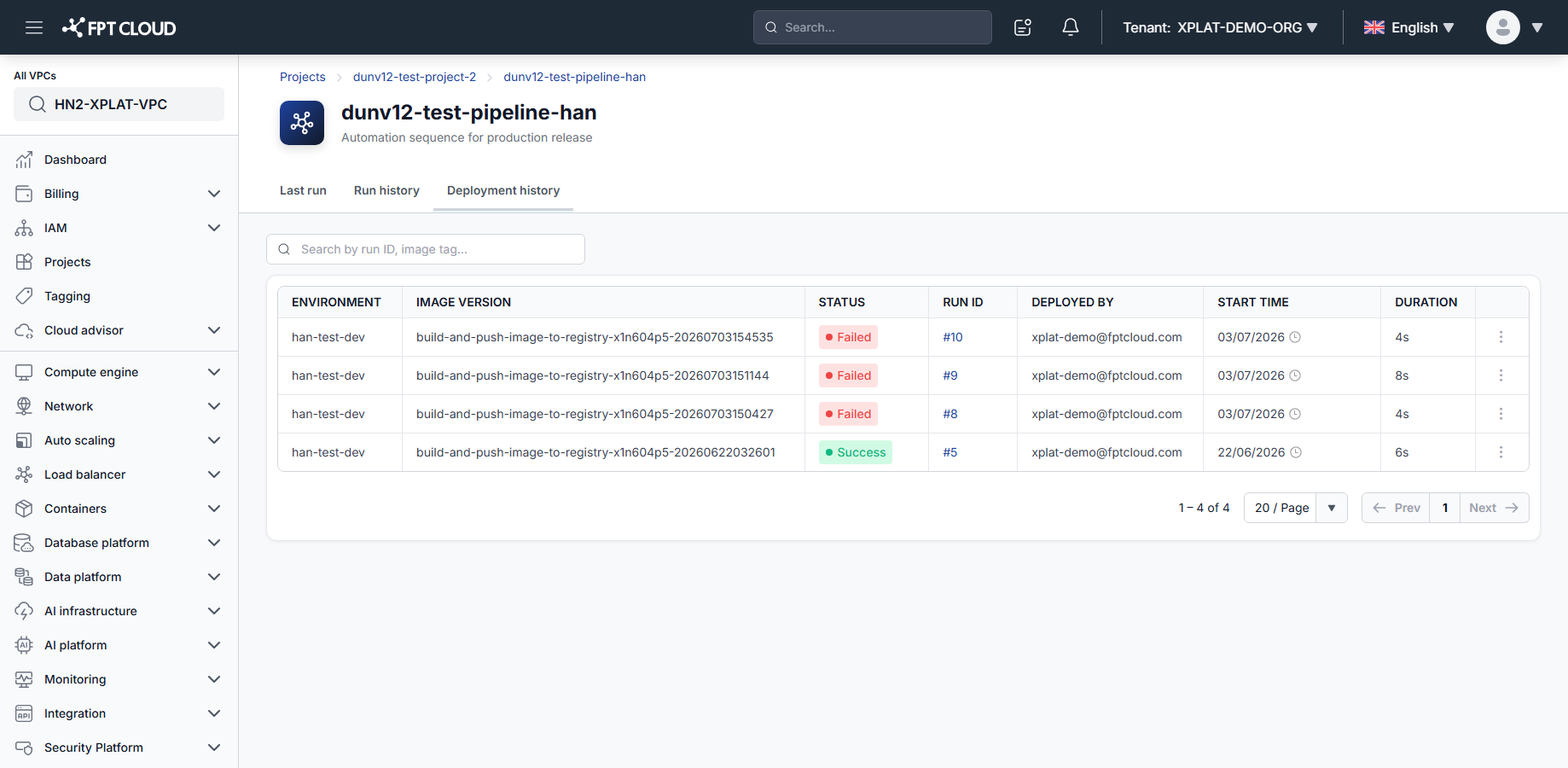Screen dimensions: 1568x768
Task: Open actions menu for run #9
Action: 1501,375
